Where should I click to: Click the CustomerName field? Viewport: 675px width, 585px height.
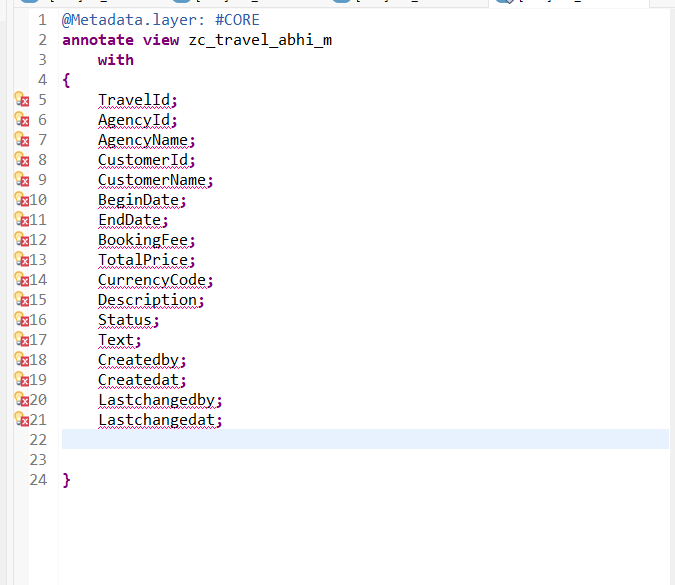[x=152, y=180]
